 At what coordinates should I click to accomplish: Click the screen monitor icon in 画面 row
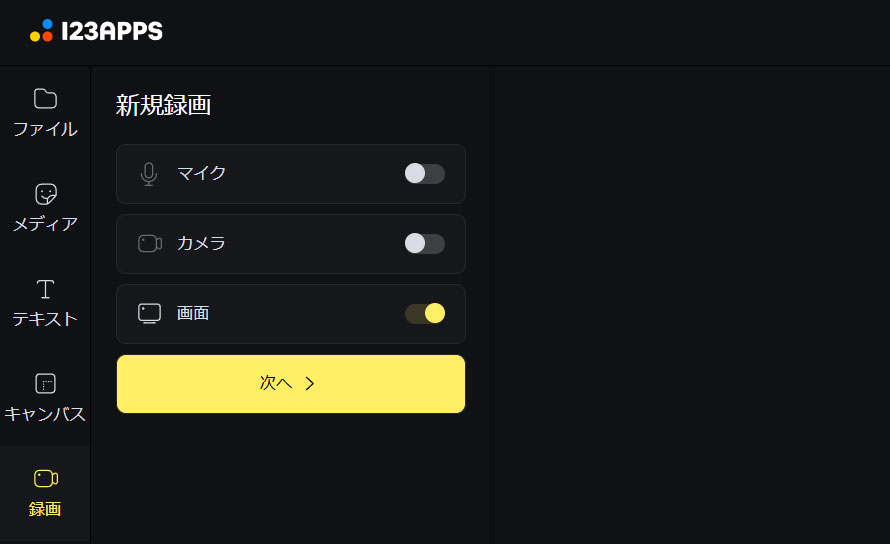pyautogui.click(x=149, y=313)
